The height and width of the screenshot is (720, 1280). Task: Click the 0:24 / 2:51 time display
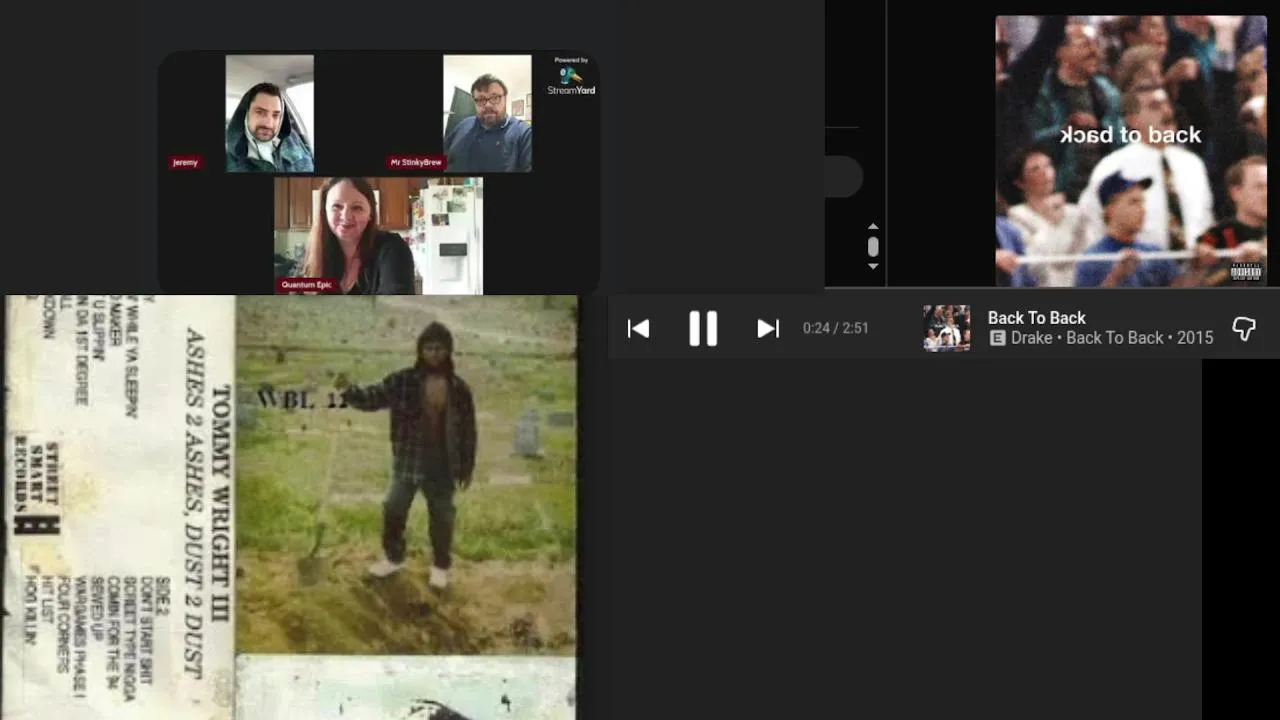[x=835, y=328]
